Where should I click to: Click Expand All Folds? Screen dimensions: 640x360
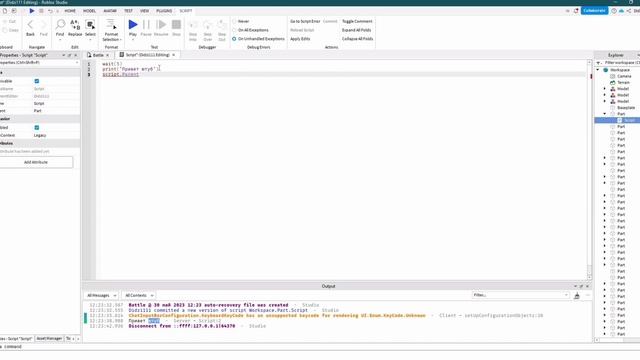356,30
